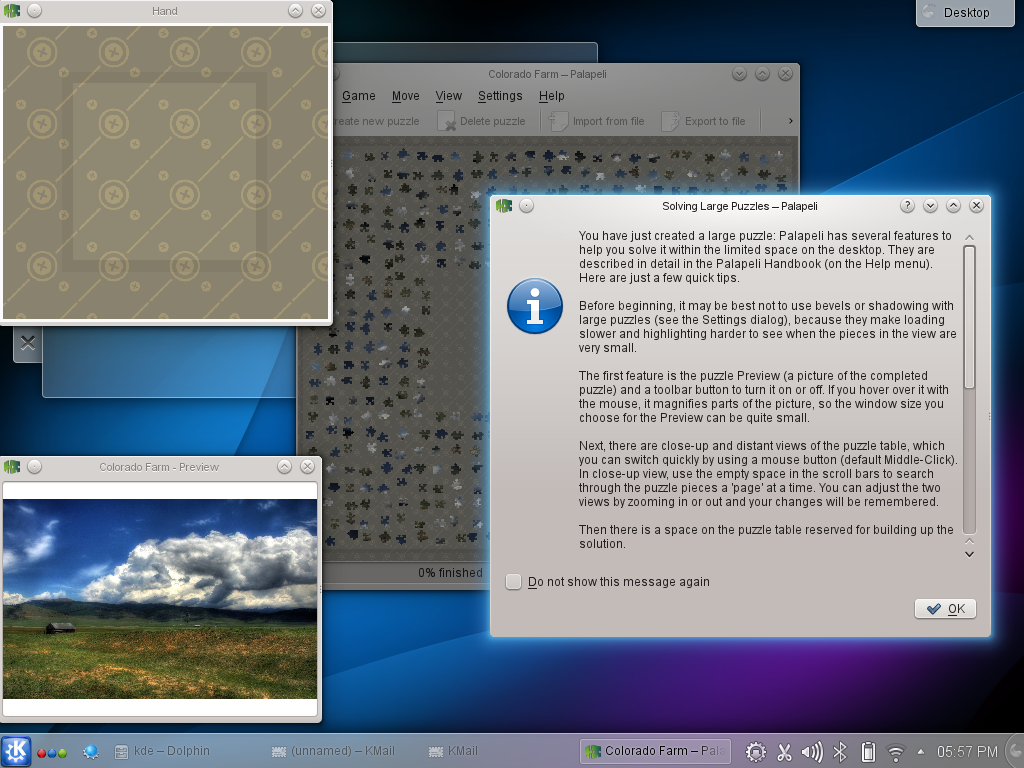The height and width of the screenshot is (768, 1024).
Task: Open the View menu
Action: click(449, 96)
